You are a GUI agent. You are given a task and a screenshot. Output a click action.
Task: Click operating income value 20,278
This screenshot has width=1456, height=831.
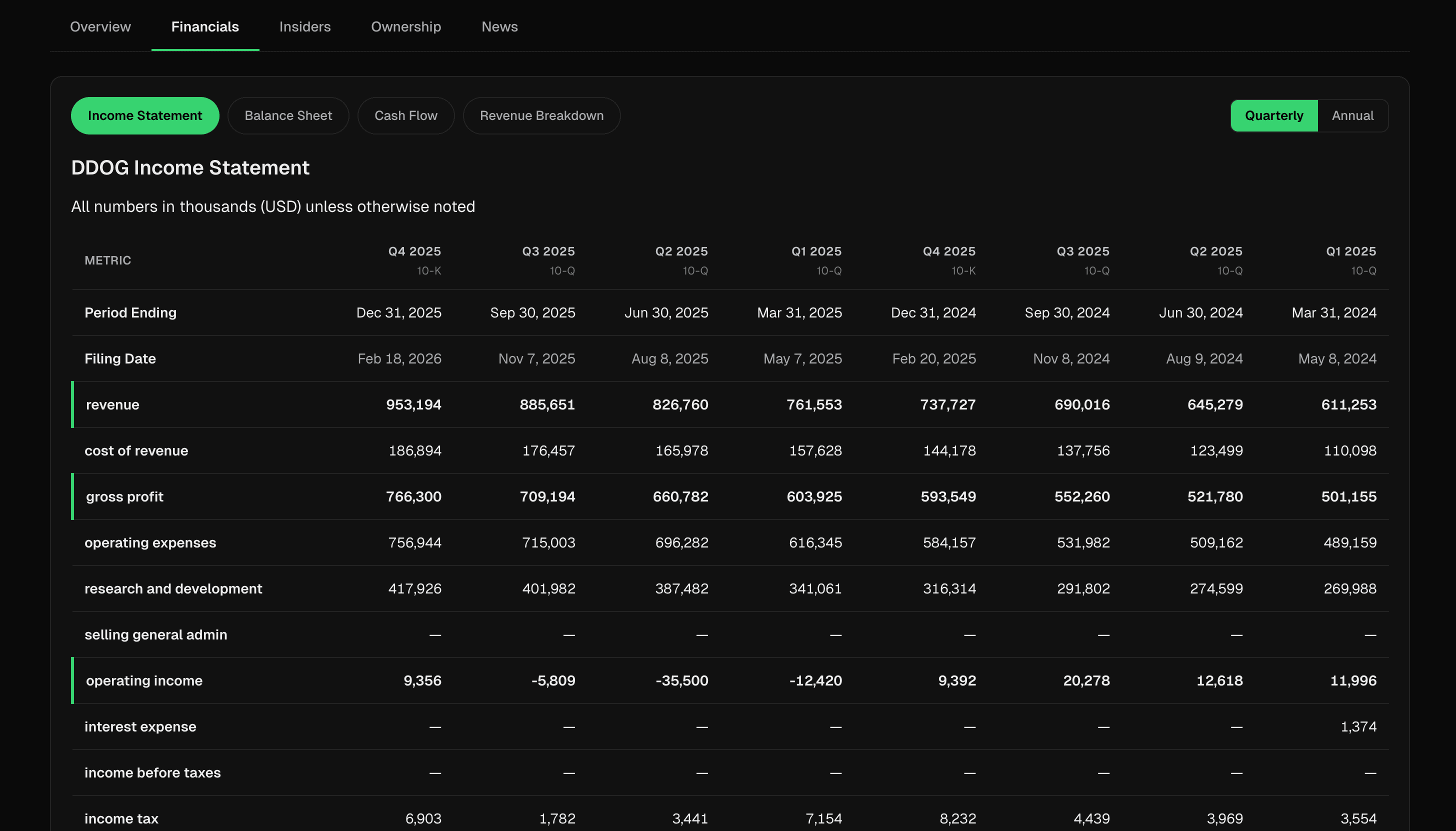tap(1086, 680)
